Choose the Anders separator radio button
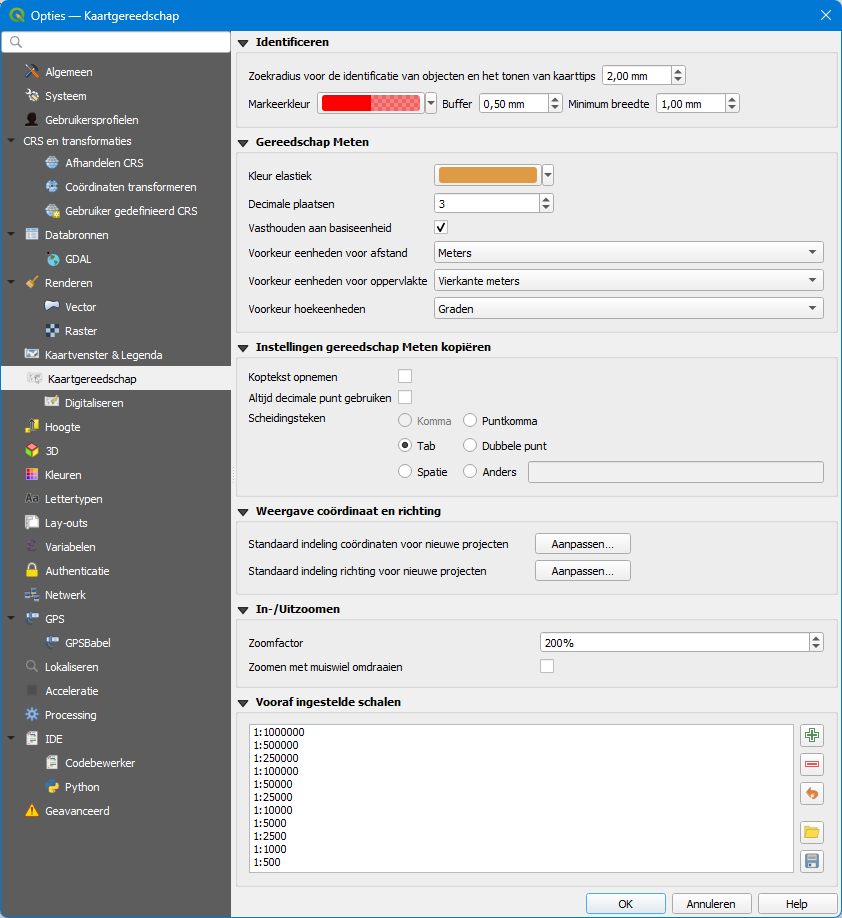 click(x=470, y=471)
